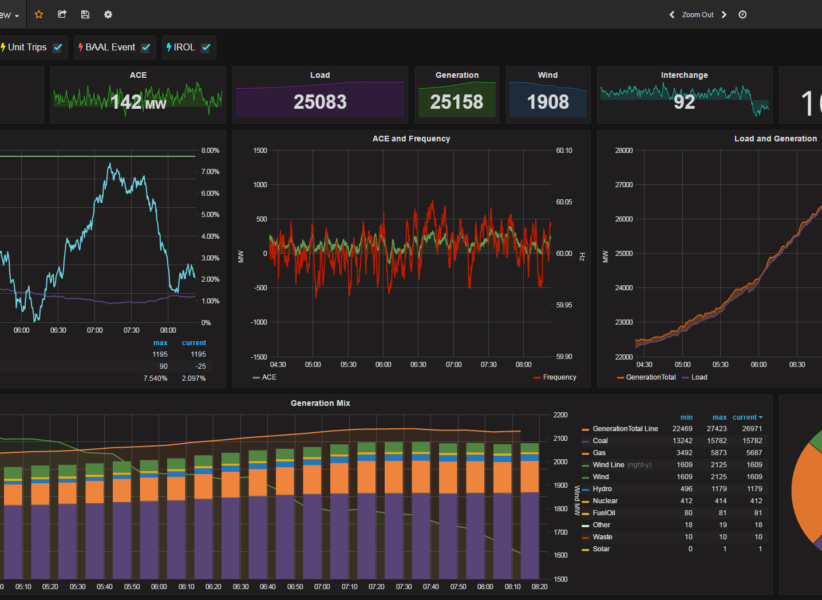Click Hydro legend color swatch
Viewport: 822px width, 600px height.
(x=586, y=489)
